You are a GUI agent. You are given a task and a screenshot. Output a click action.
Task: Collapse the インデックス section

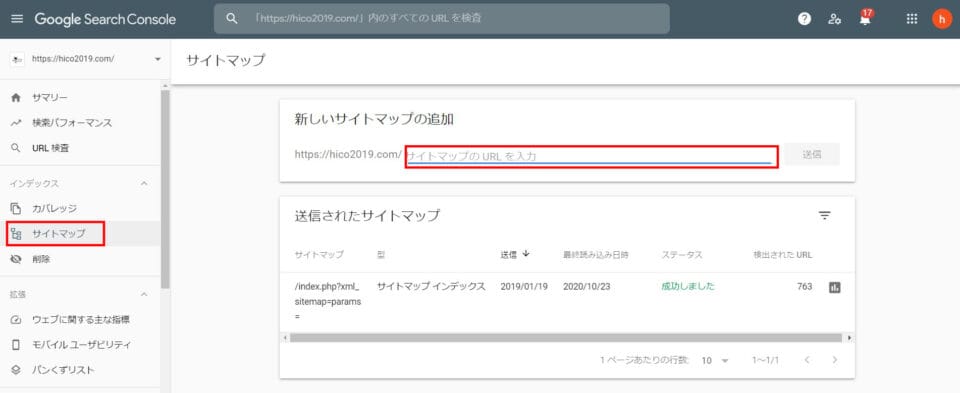point(144,184)
